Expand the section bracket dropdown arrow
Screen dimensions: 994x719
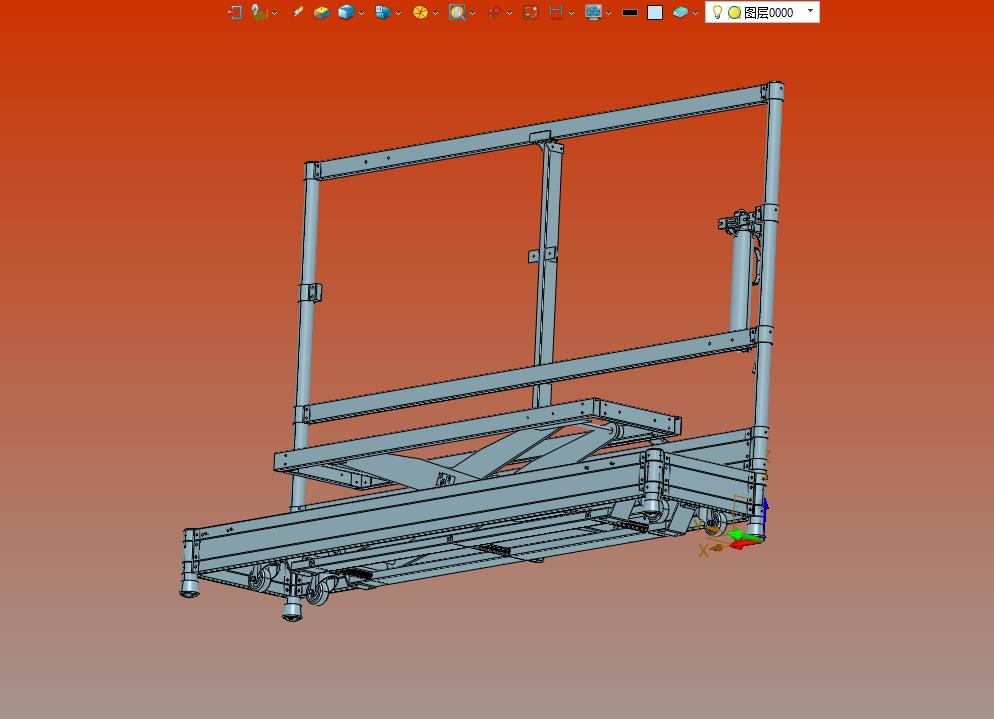pyautogui.click(x=572, y=13)
